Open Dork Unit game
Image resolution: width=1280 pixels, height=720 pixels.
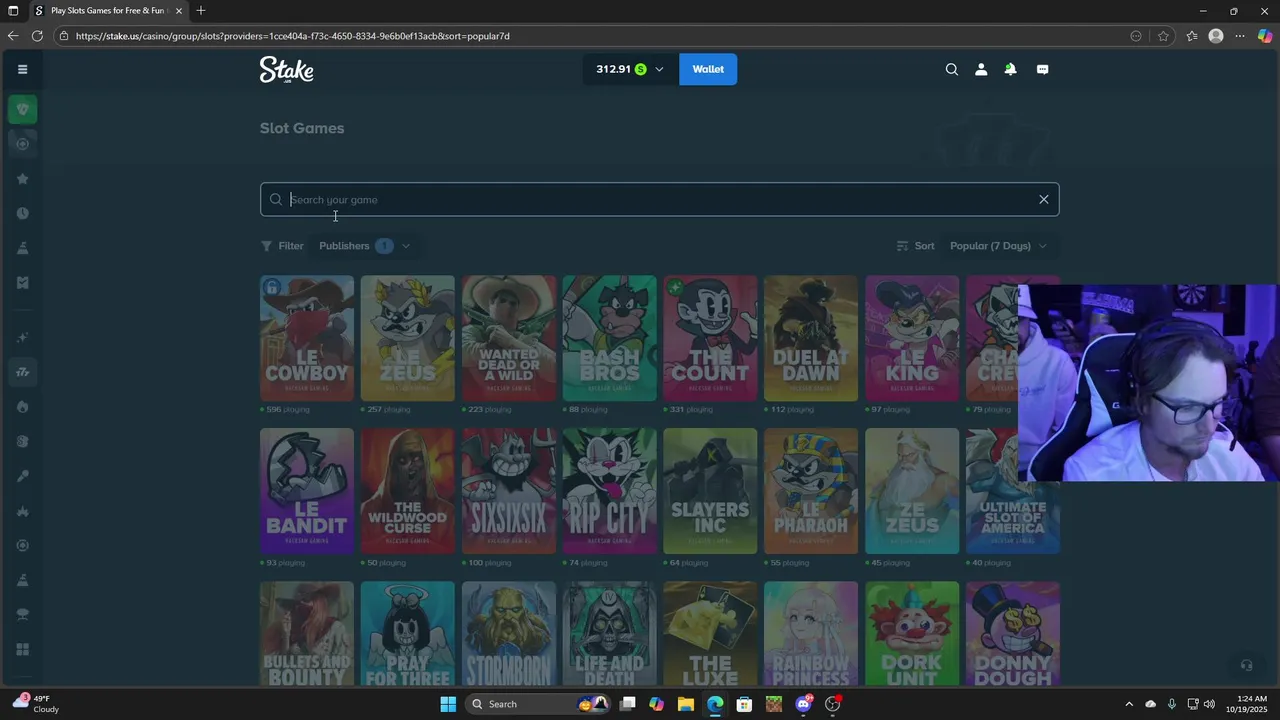click(x=912, y=634)
